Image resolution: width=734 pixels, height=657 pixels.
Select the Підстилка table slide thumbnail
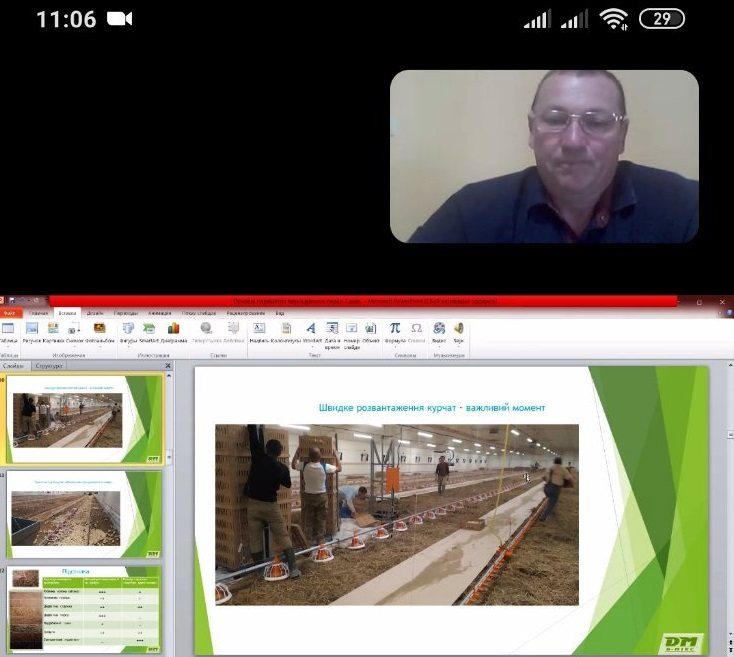point(84,609)
